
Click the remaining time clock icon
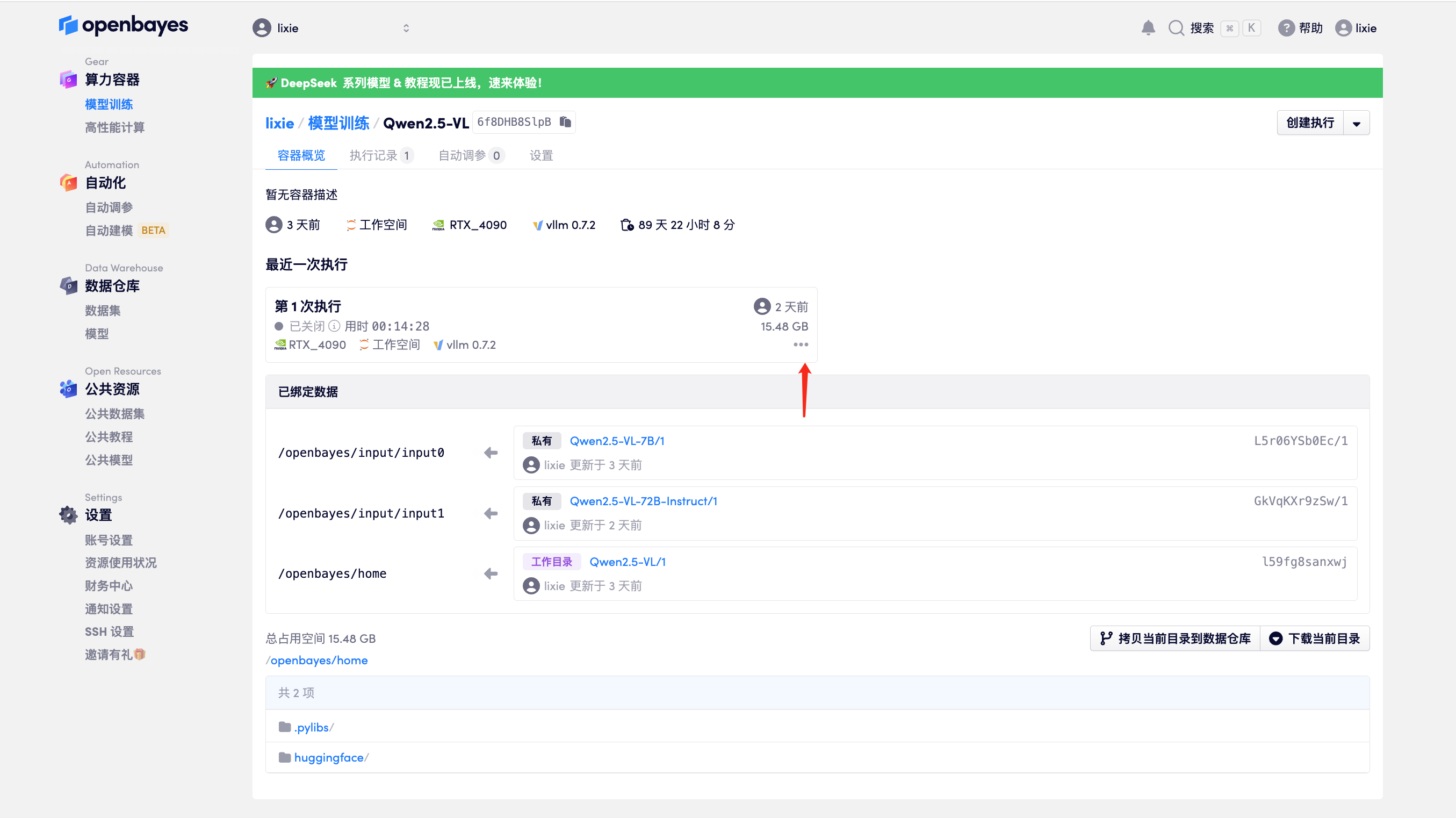coord(627,225)
